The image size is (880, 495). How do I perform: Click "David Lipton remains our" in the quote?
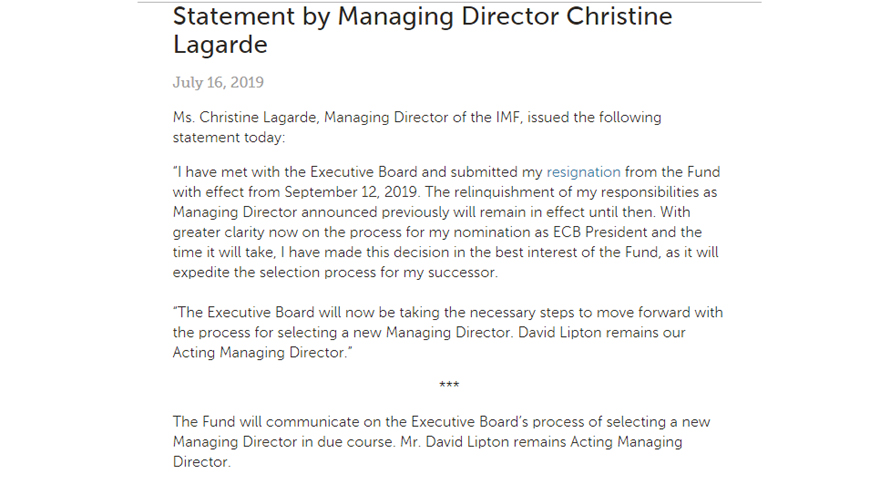pyautogui.click(x=602, y=333)
